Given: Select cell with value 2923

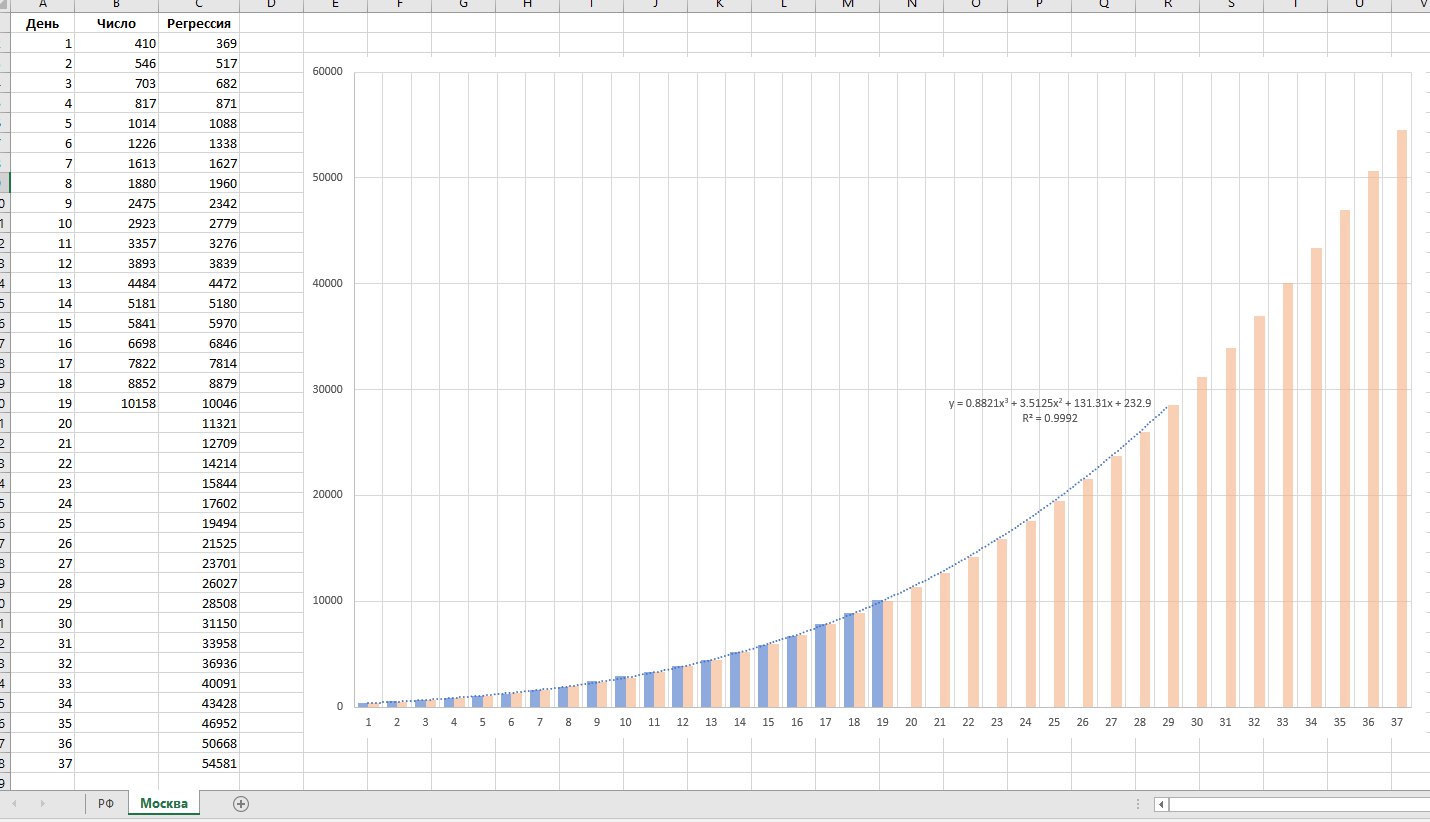Looking at the screenshot, I should coord(117,223).
